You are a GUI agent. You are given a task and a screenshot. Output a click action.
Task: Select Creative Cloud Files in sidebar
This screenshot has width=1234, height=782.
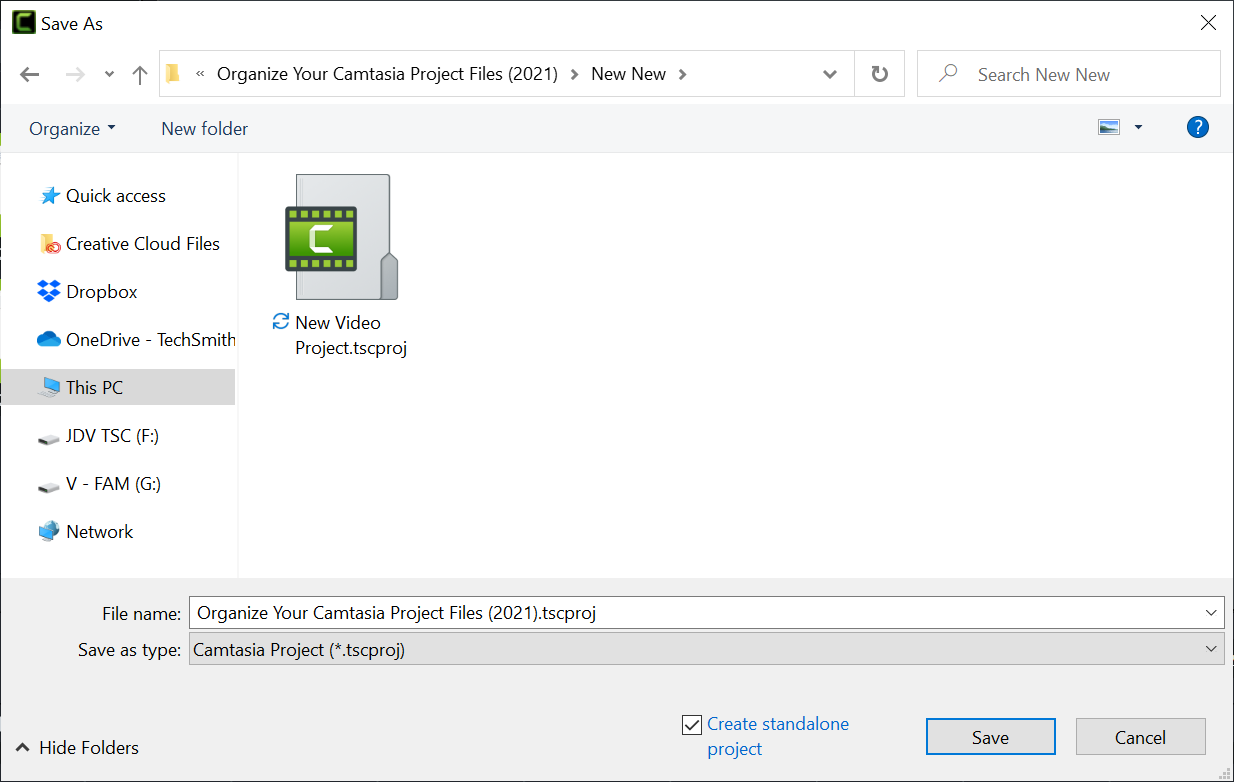(x=130, y=244)
